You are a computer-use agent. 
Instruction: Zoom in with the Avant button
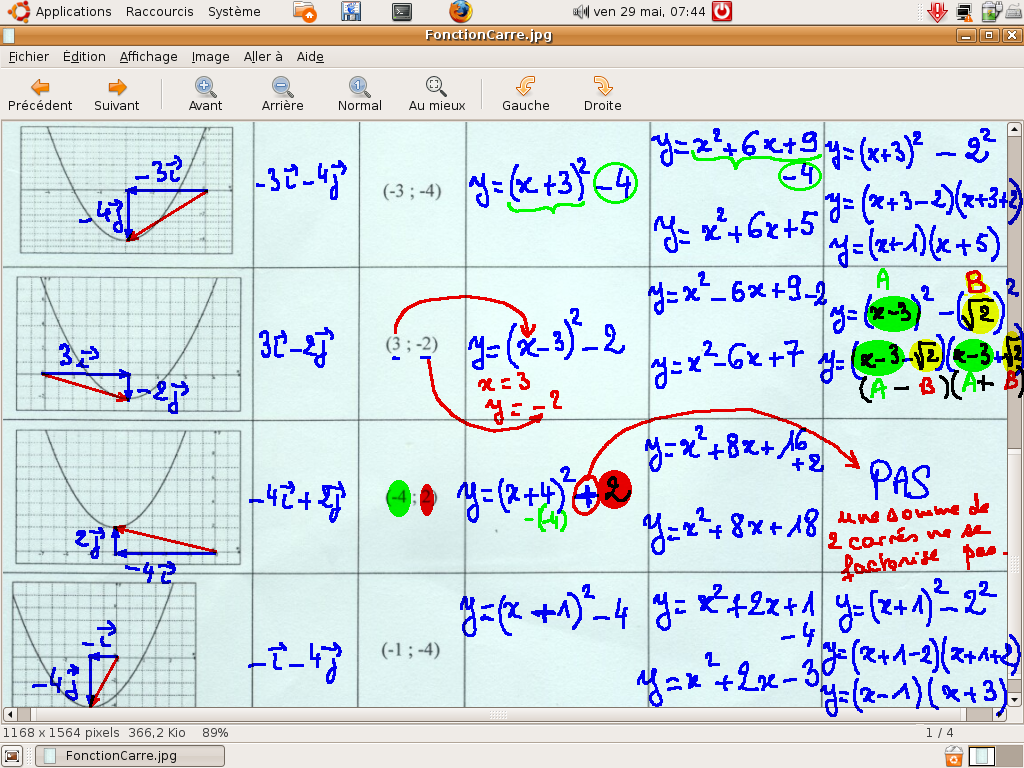point(205,94)
